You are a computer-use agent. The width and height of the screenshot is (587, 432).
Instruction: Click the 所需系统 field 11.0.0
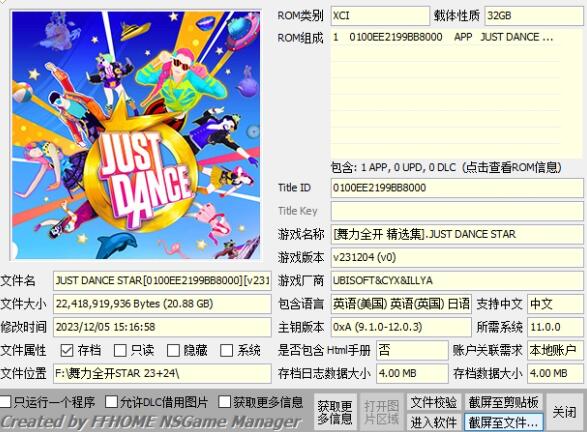[x=555, y=327]
